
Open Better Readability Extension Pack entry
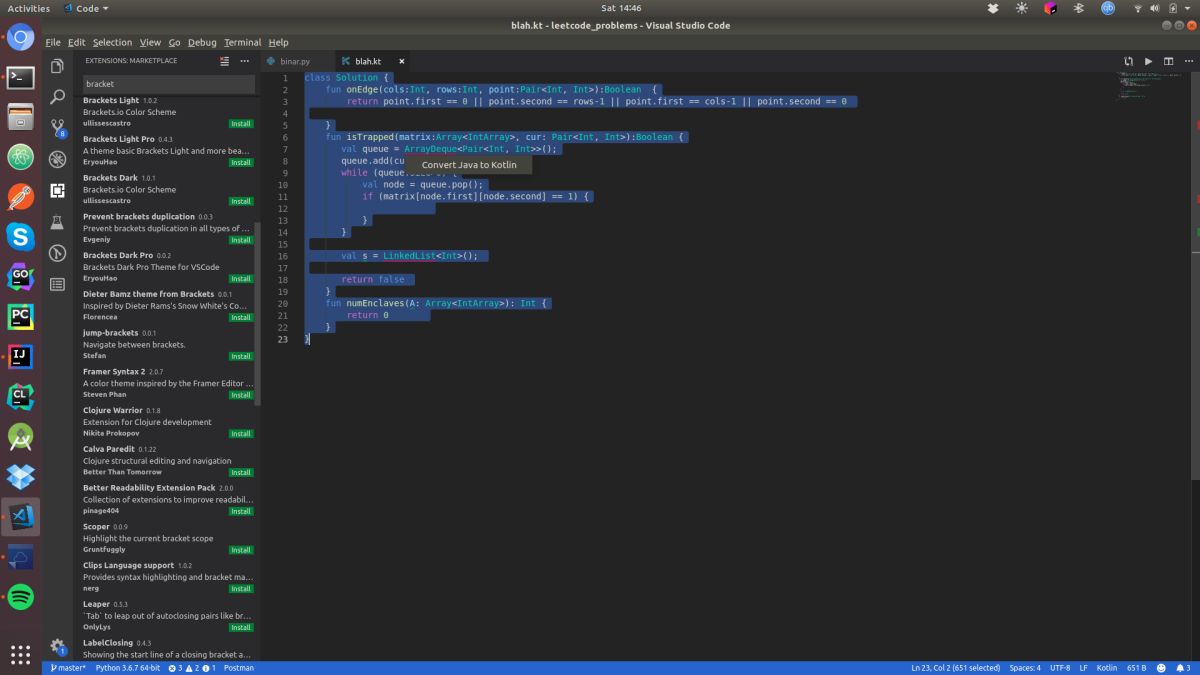click(x=168, y=499)
